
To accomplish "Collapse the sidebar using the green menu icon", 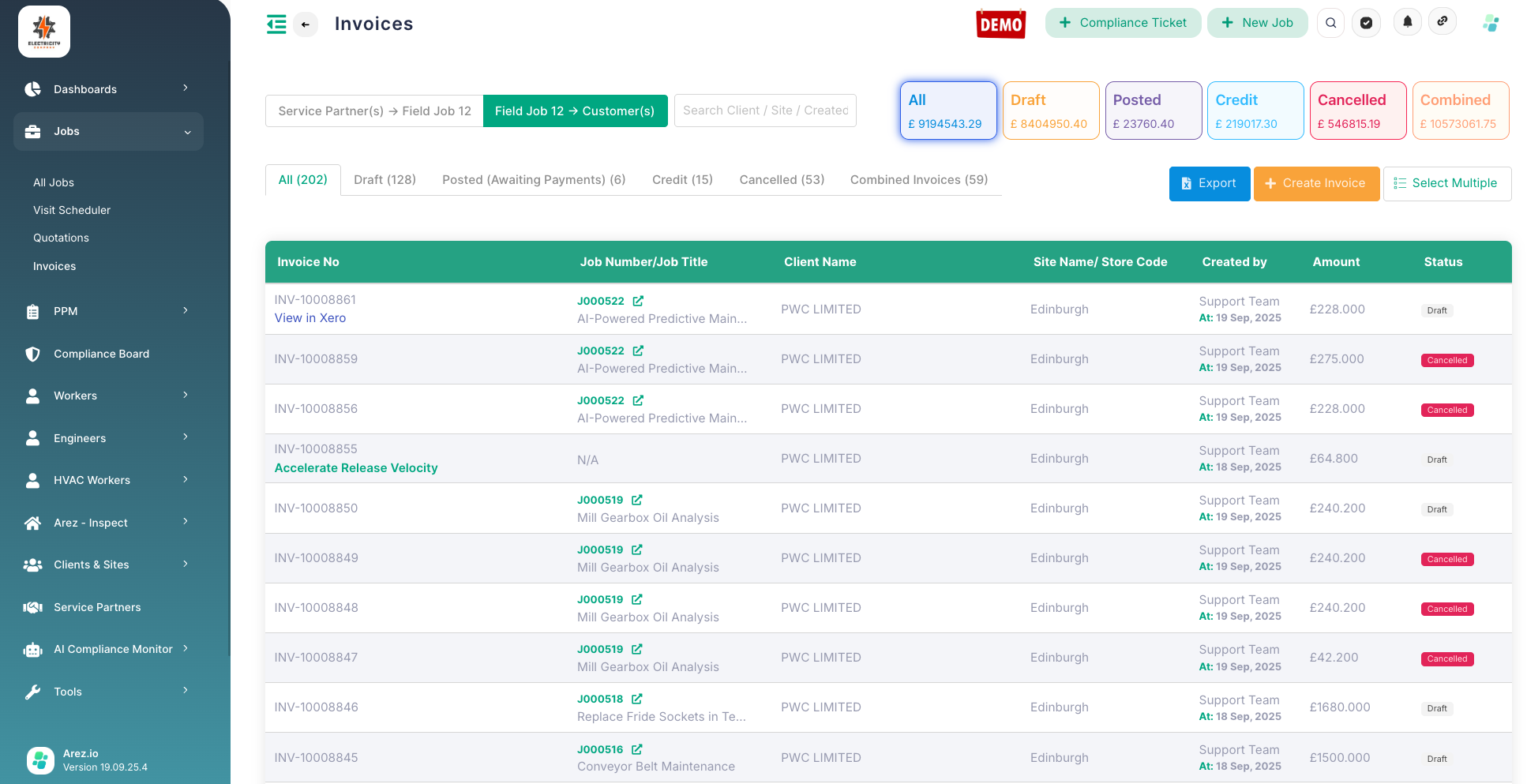I will pos(276,24).
